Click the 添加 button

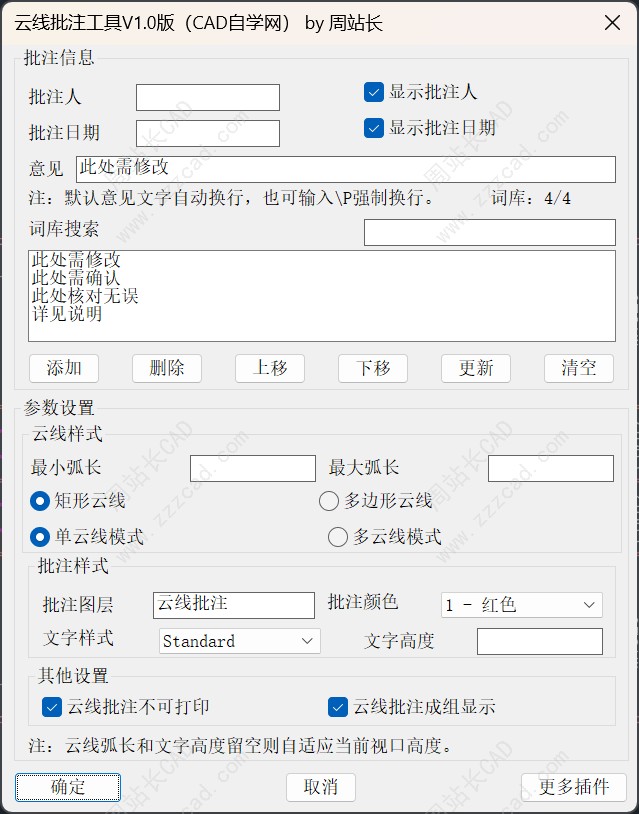click(x=64, y=368)
